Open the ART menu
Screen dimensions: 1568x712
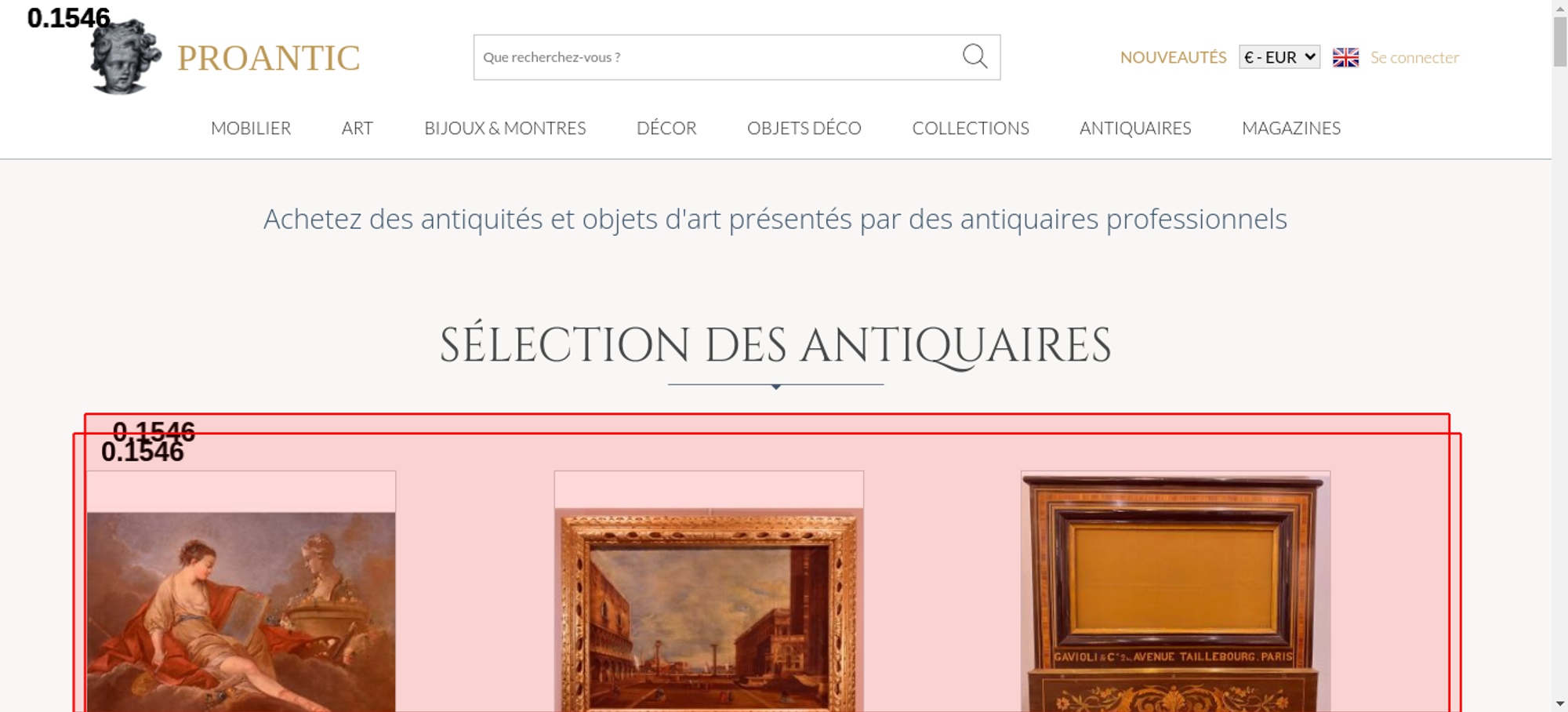(x=358, y=128)
